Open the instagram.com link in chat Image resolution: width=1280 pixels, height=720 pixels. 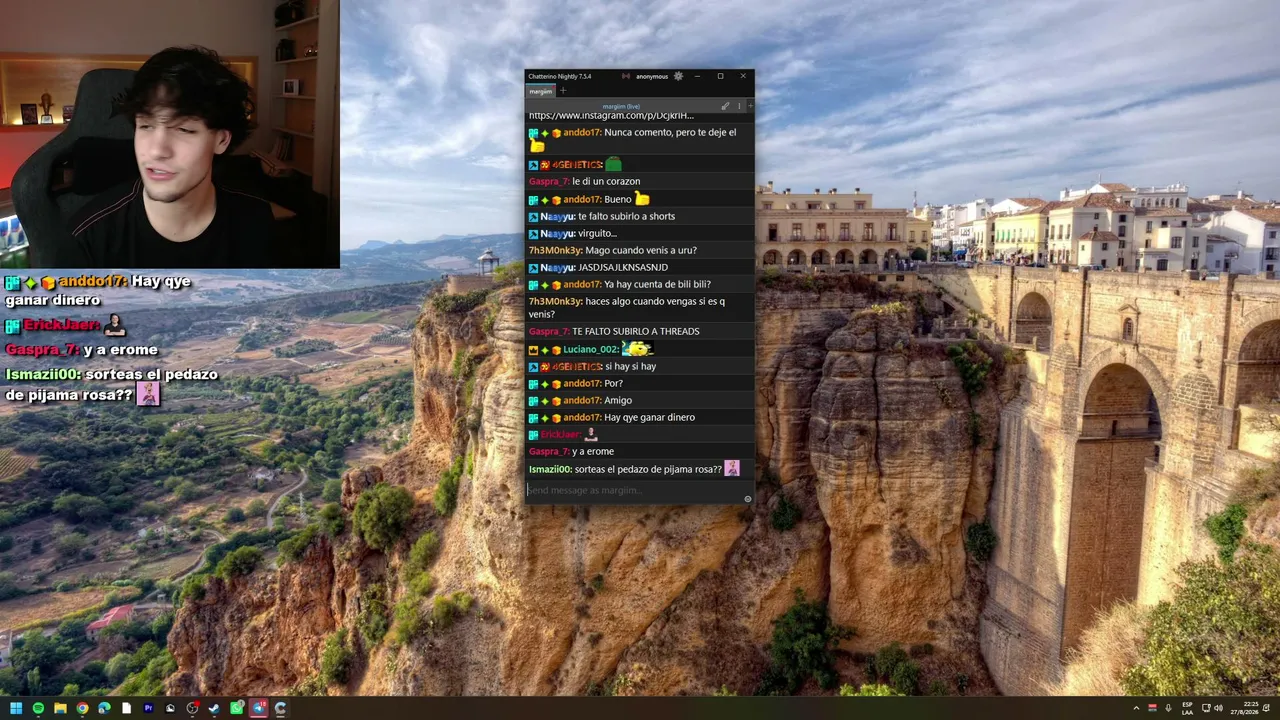pos(611,116)
